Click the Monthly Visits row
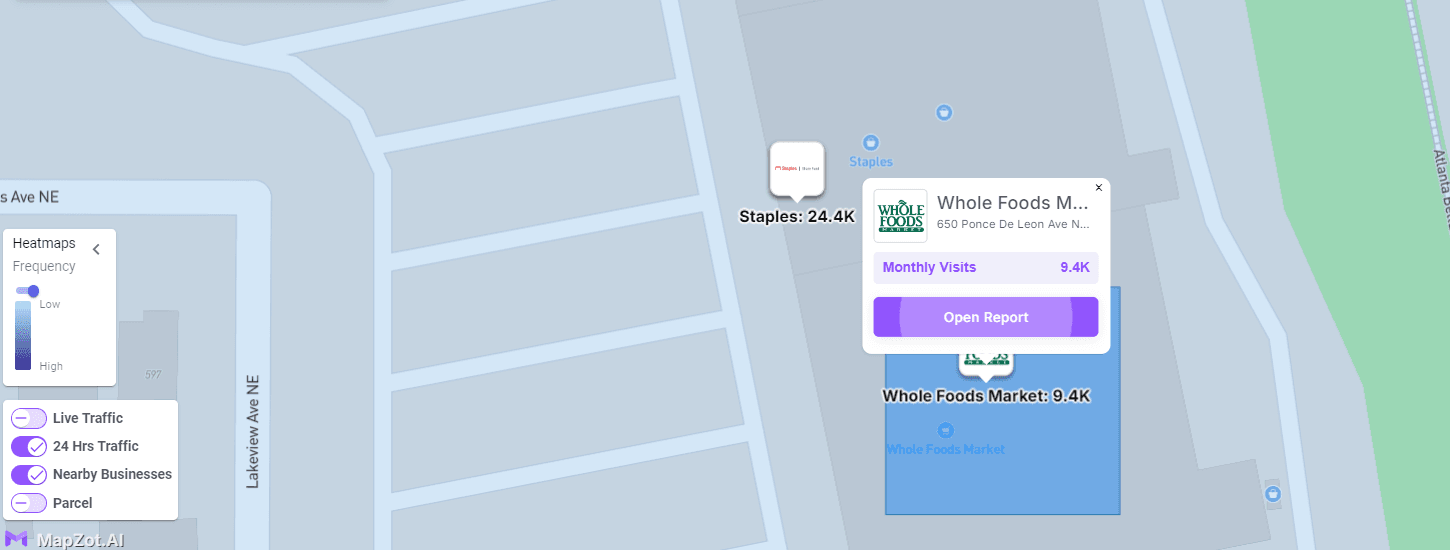 (986, 267)
